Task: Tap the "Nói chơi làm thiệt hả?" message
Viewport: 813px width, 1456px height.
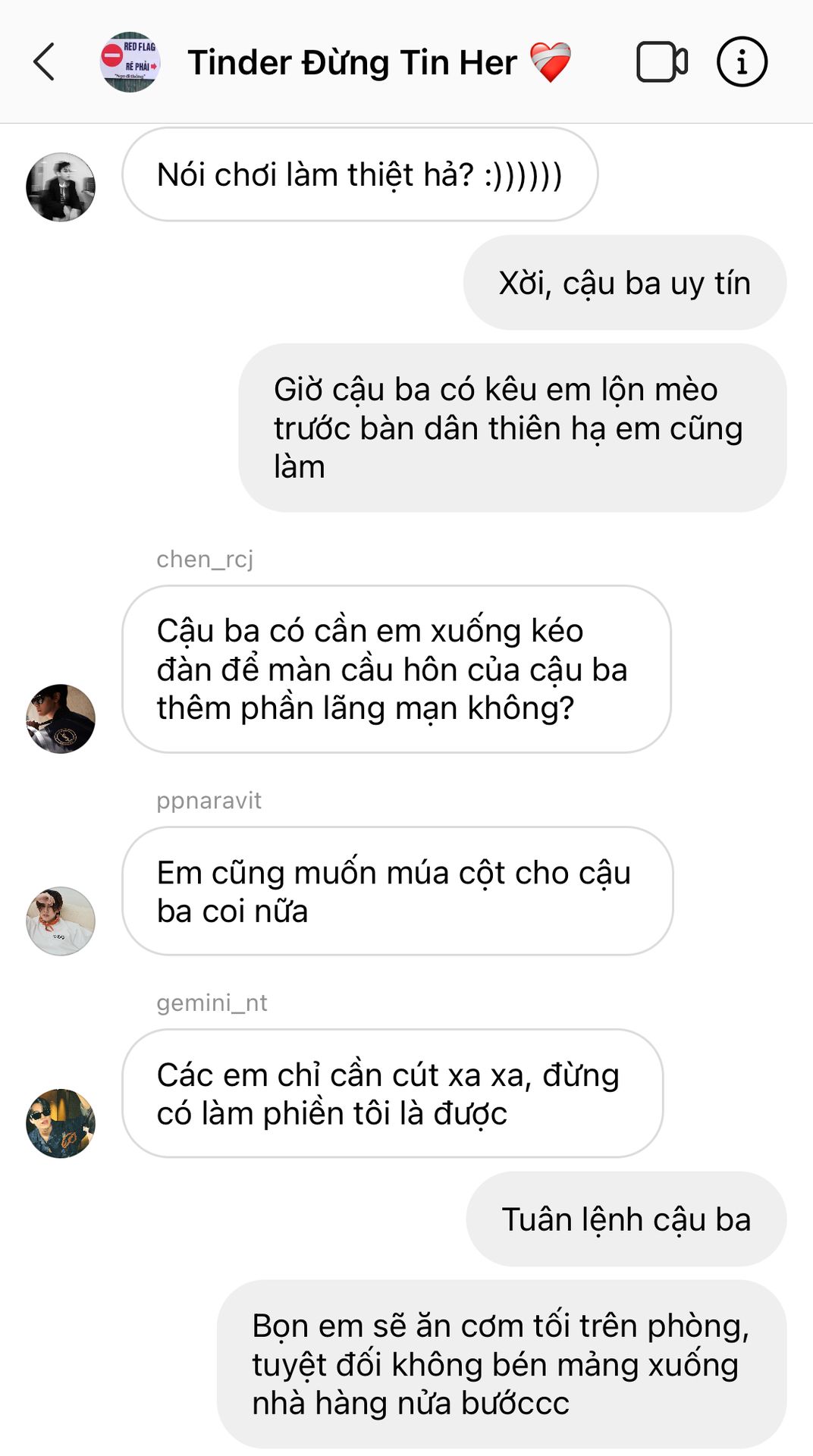Action: [x=359, y=174]
